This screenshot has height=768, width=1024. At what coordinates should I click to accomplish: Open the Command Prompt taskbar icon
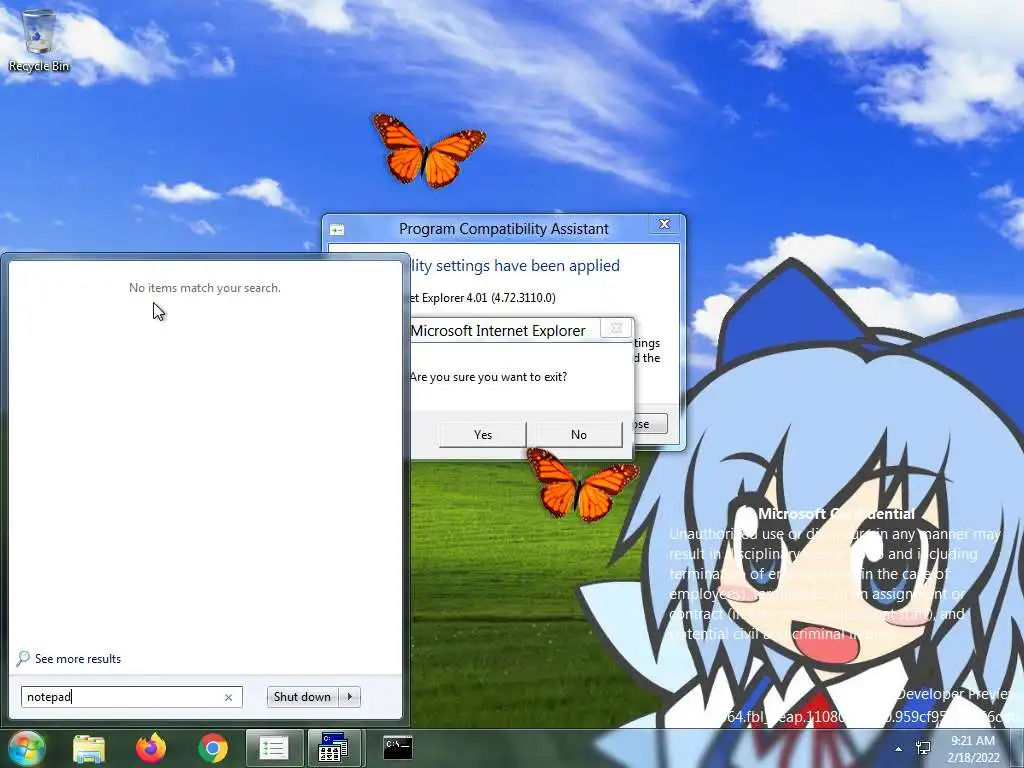[x=397, y=747]
